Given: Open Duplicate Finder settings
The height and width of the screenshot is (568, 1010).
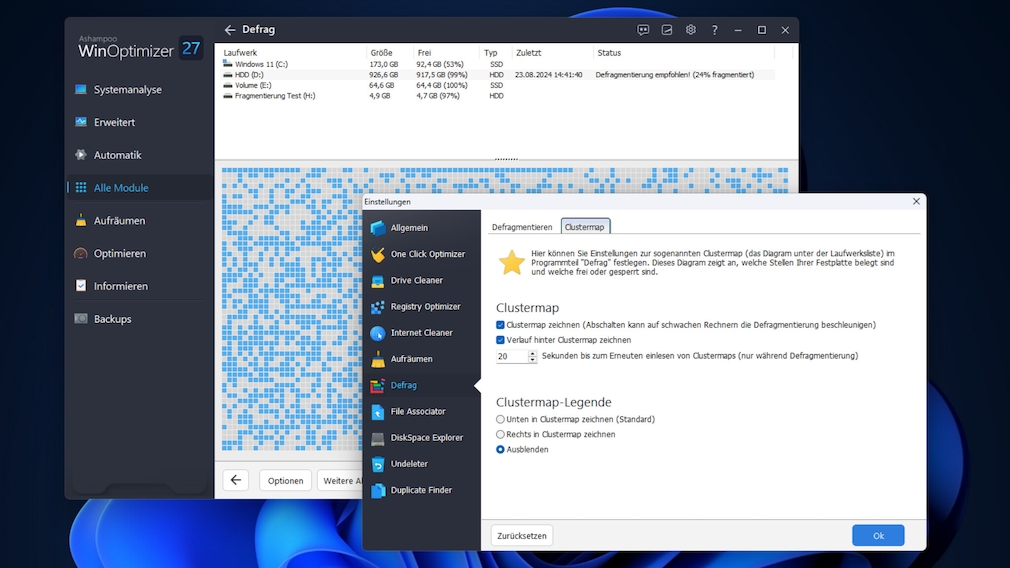Looking at the screenshot, I should [x=421, y=490].
